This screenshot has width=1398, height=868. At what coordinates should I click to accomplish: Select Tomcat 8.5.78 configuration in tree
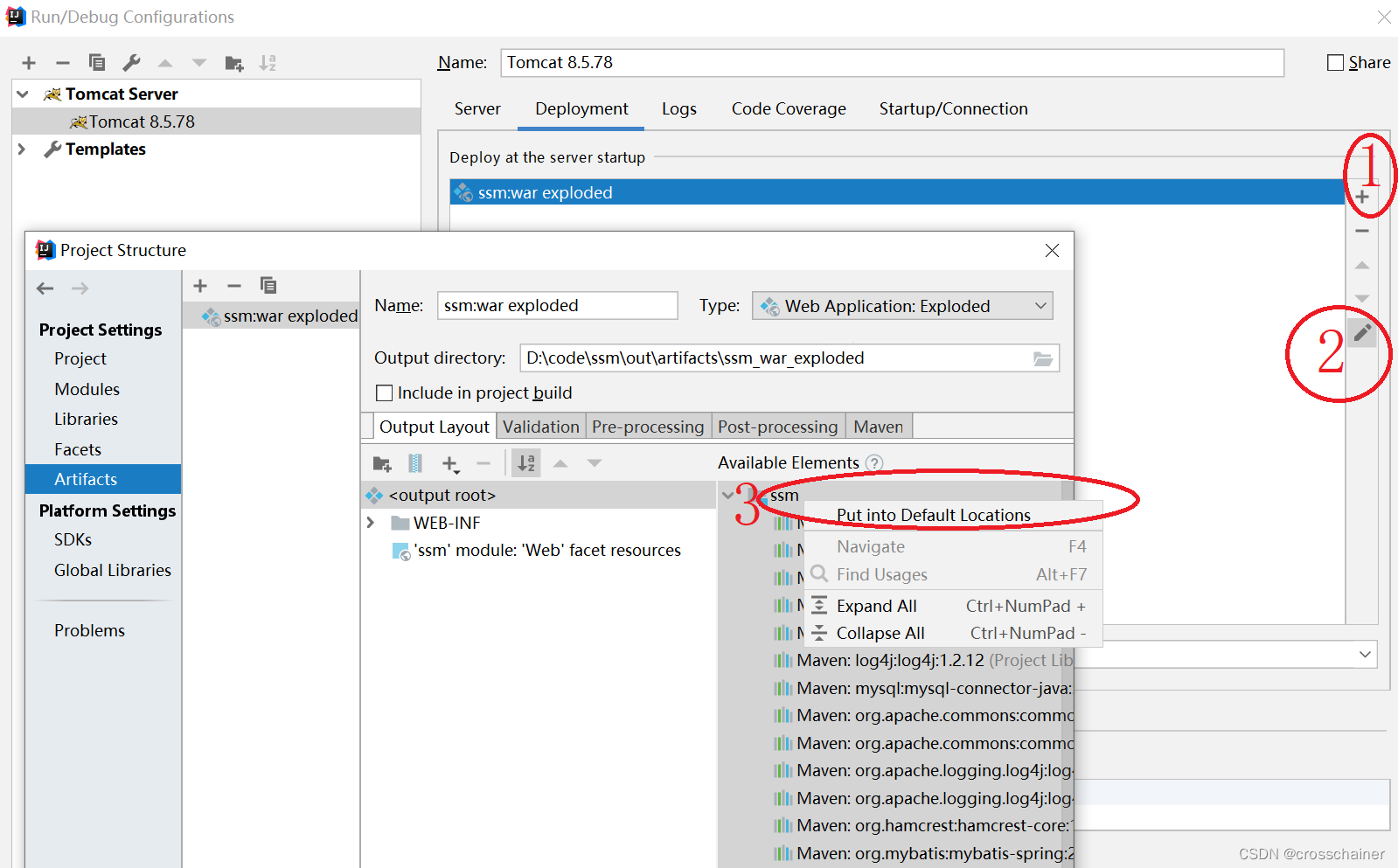[217, 122]
